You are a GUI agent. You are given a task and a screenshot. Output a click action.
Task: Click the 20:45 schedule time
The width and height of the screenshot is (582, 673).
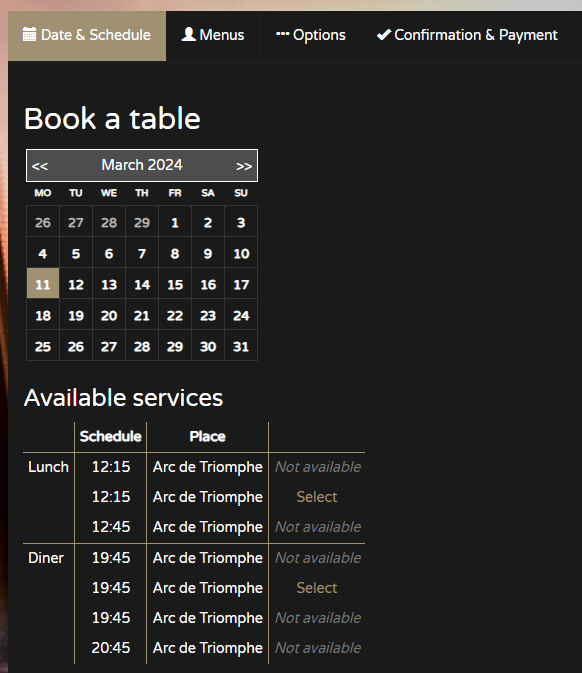[x=111, y=648]
